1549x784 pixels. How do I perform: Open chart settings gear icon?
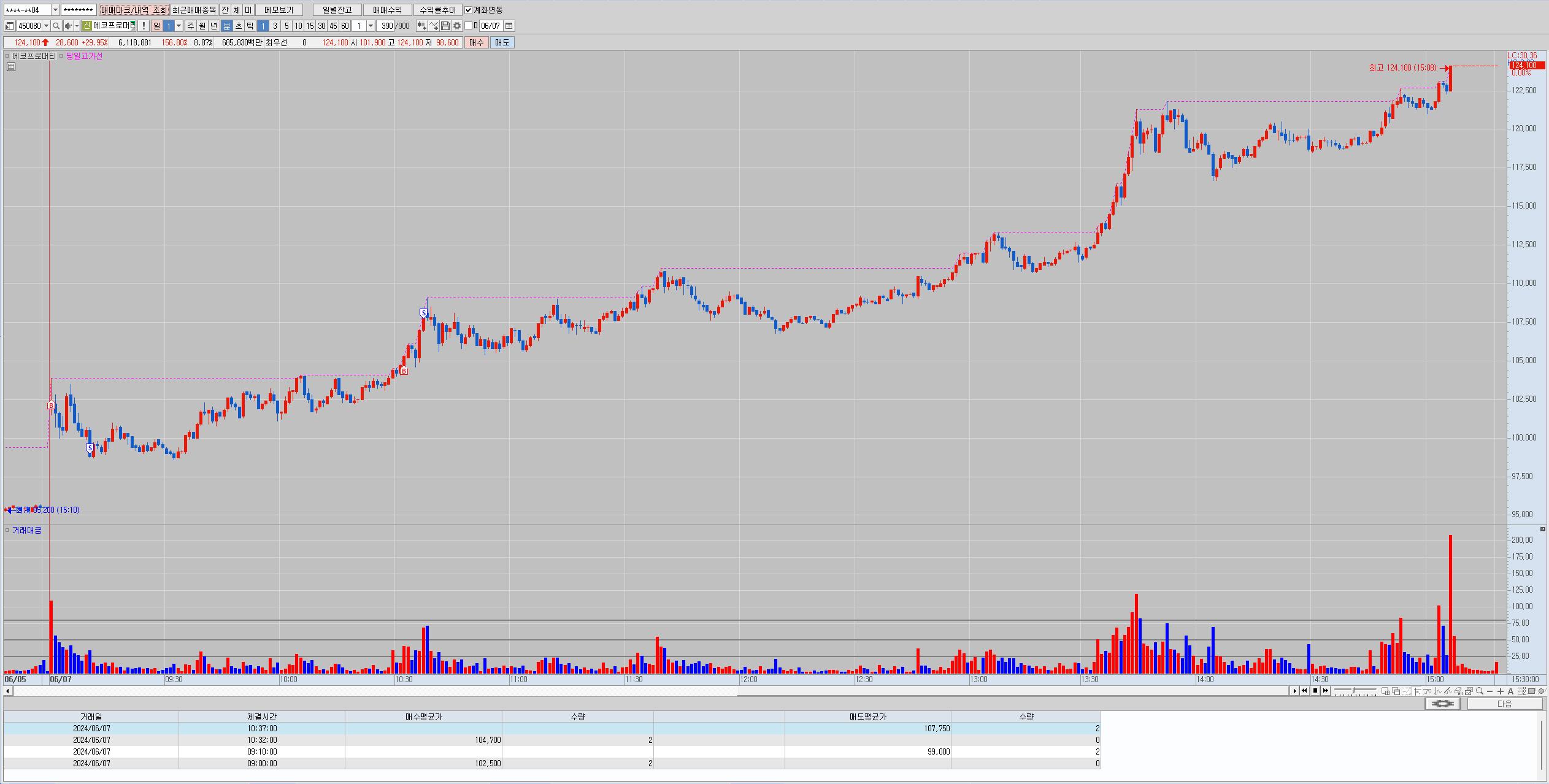(x=457, y=26)
